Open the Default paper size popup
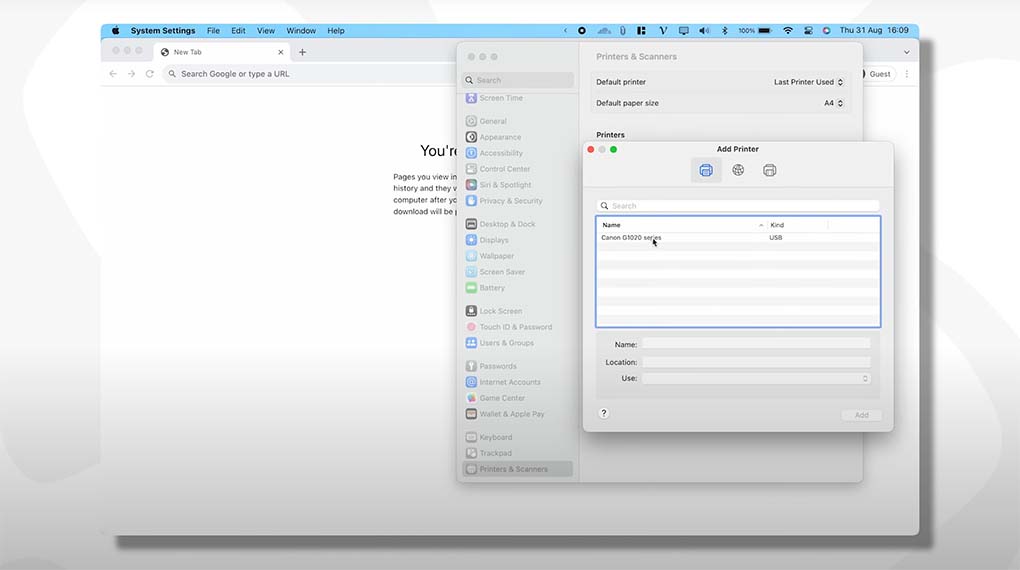Image resolution: width=1020 pixels, height=570 pixels. point(833,103)
